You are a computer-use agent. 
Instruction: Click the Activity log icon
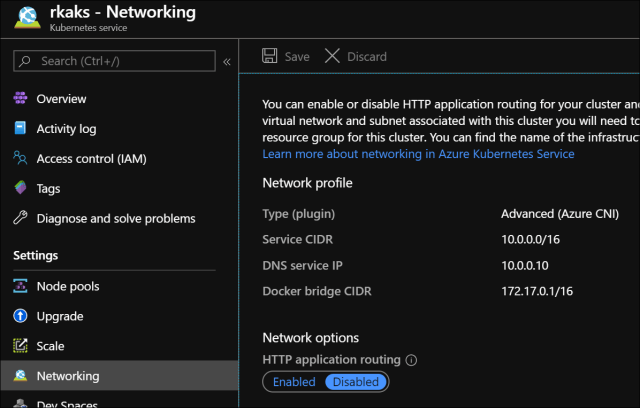20,129
